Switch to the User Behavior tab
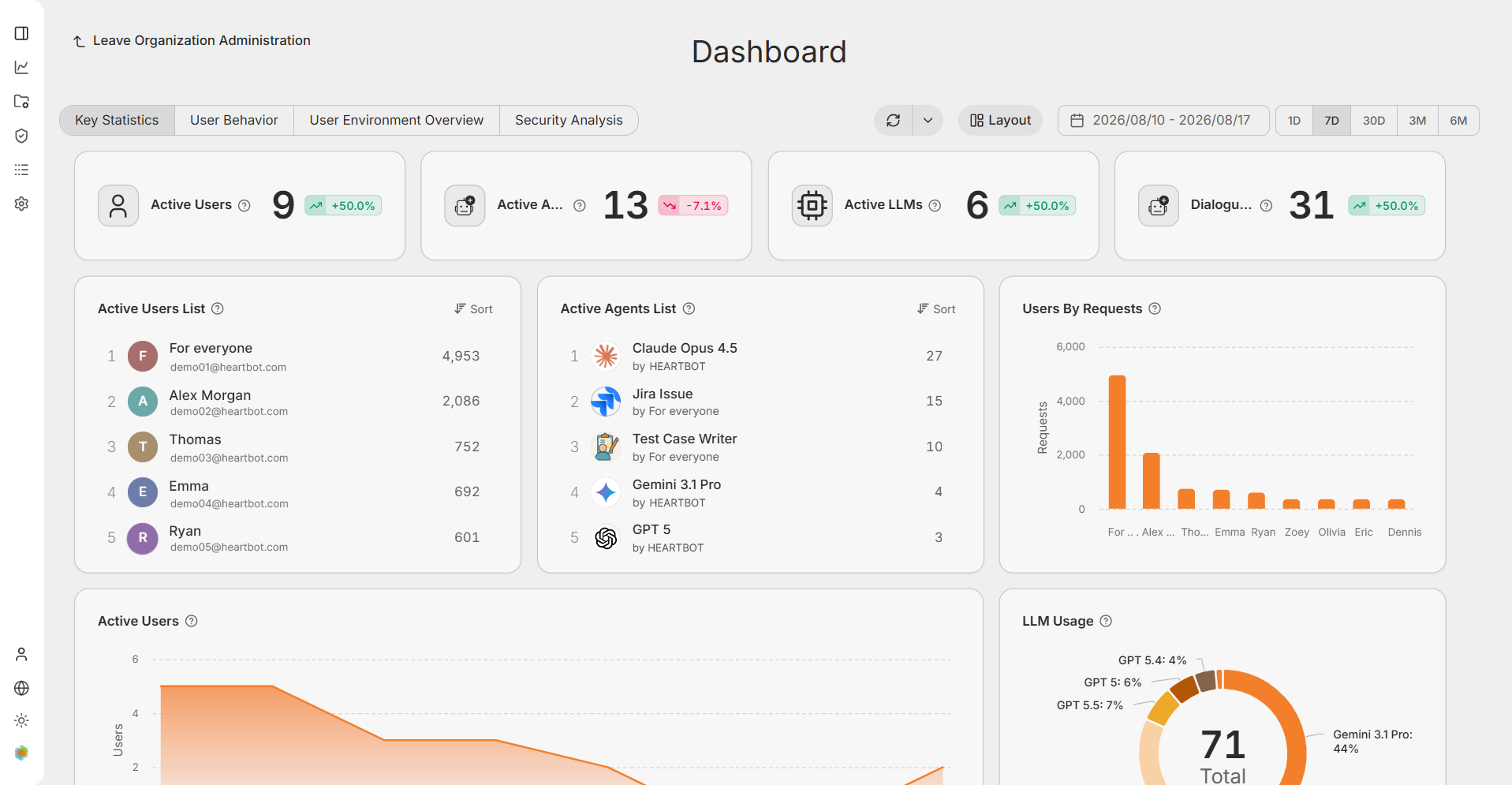Screen dimensions: 1512x785 pos(234,120)
